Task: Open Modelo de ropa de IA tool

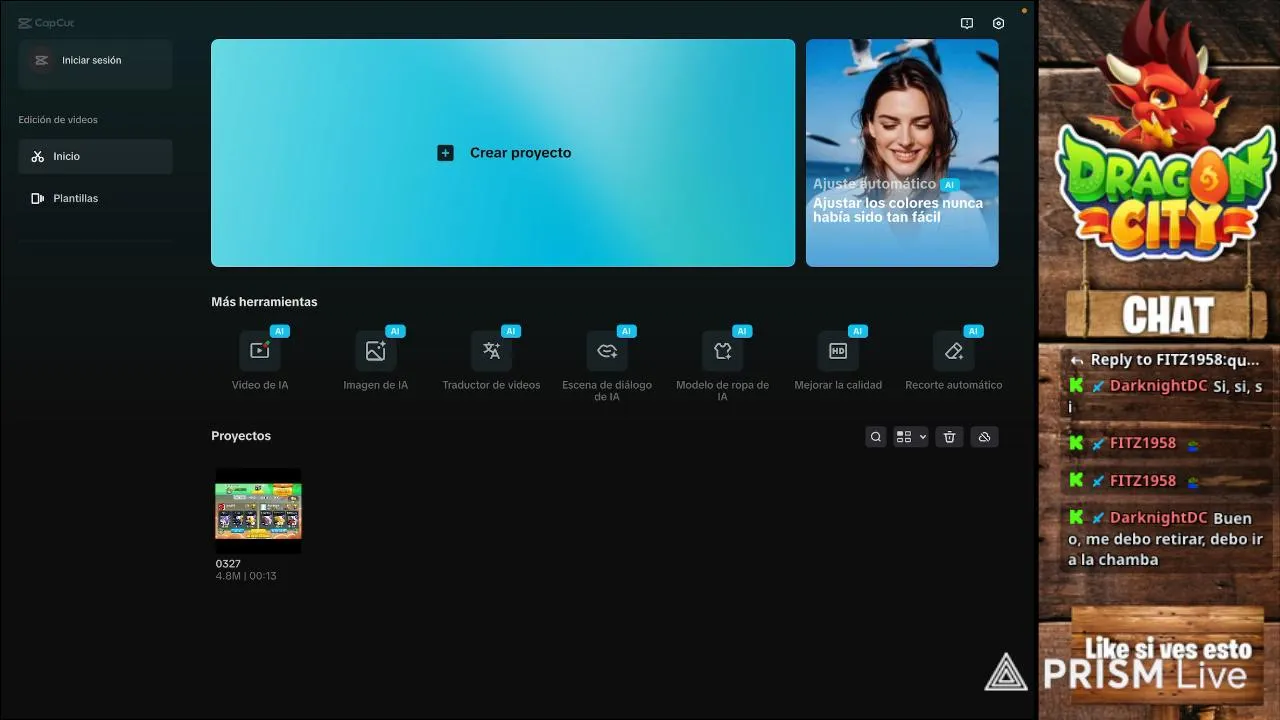Action: coord(722,351)
